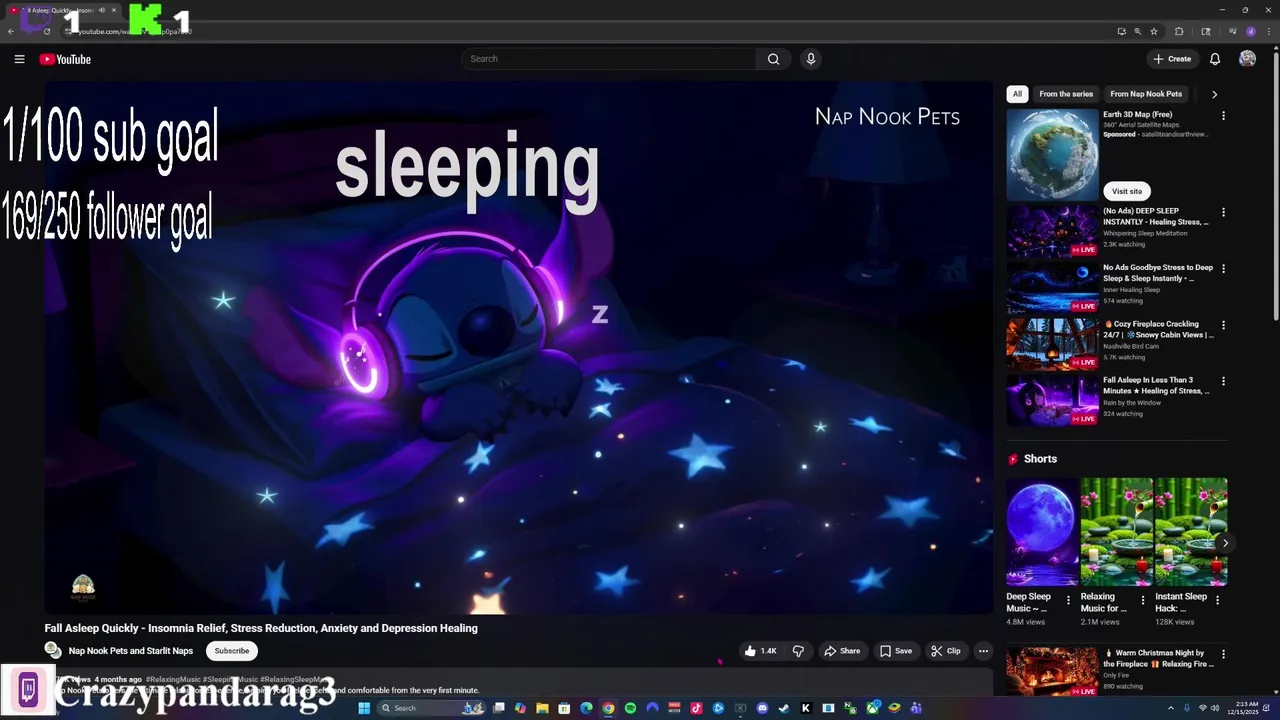Visit site for Earth 3D Map ad
1280x720 pixels.
coord(1126,191)
